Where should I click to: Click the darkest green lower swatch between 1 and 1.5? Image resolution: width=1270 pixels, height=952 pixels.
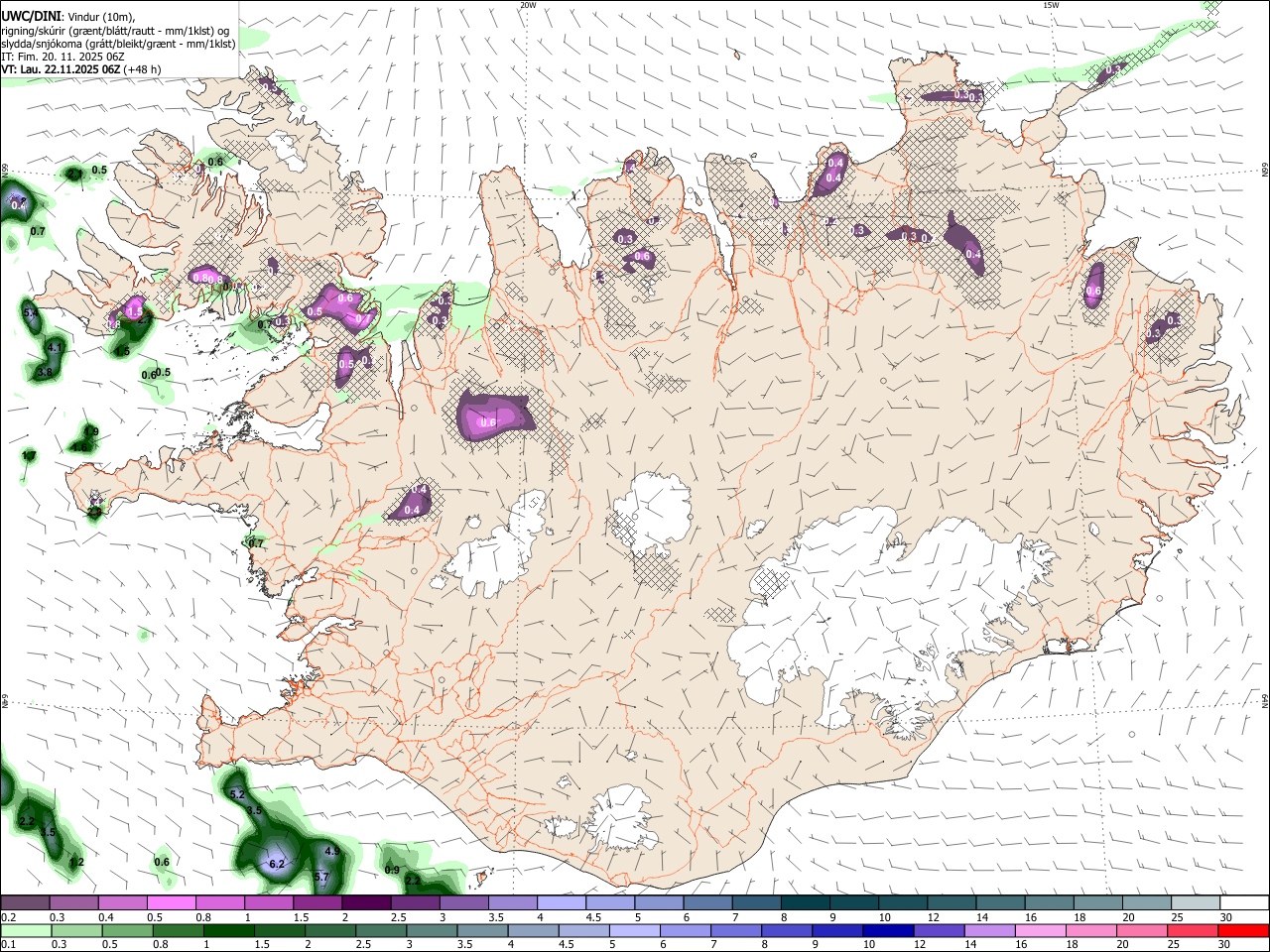(228, 930)
